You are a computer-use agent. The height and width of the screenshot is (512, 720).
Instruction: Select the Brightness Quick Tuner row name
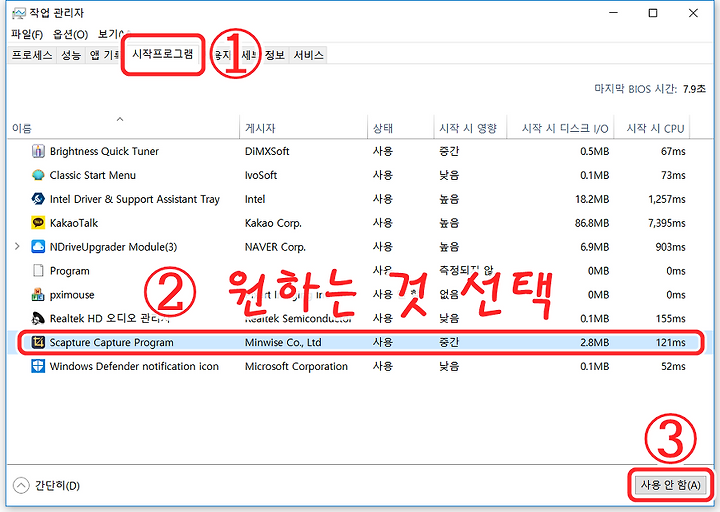click(x=104, y=151)
